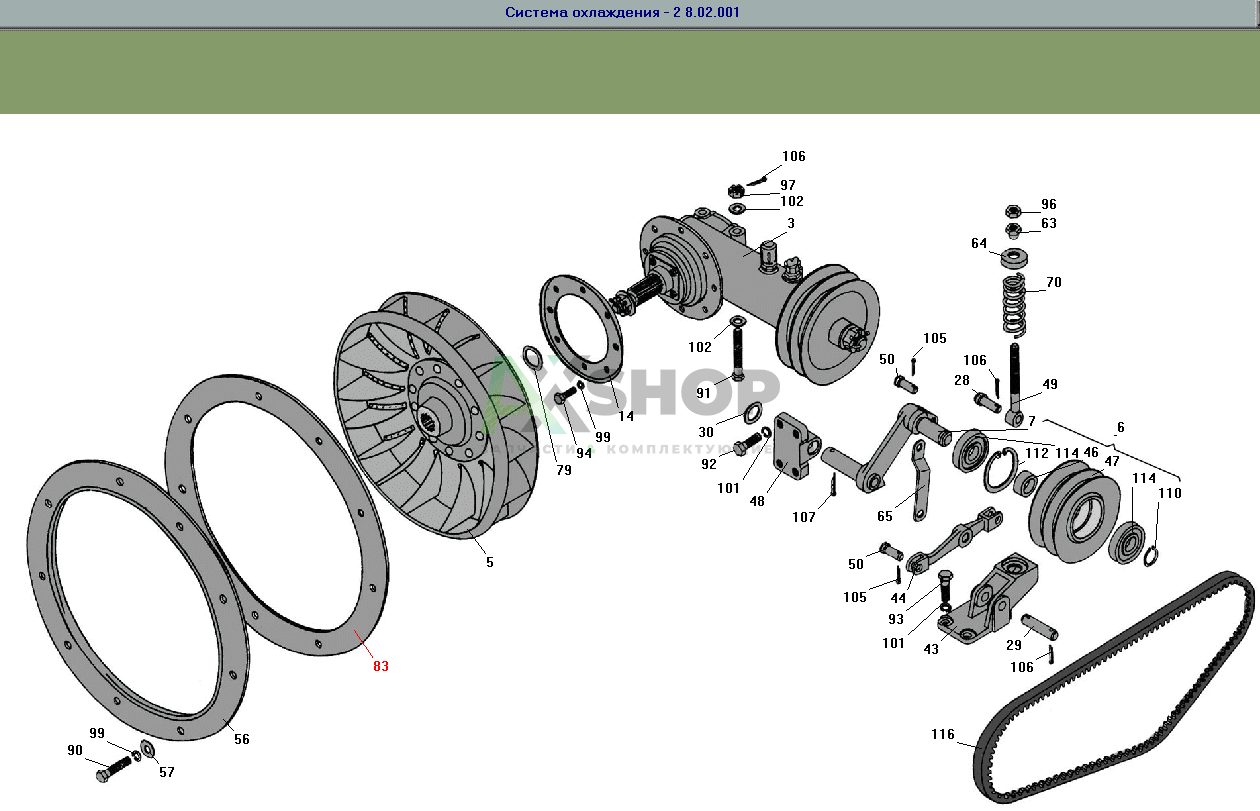Select part number 70 beside the spring
This screenshot has height=811, width=1260.
1054,282
